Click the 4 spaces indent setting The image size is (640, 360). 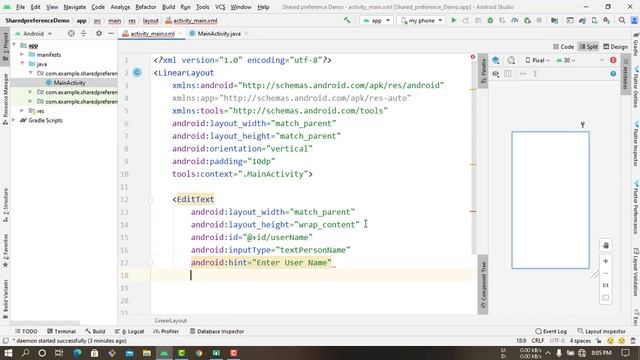(x=580, y=341)
